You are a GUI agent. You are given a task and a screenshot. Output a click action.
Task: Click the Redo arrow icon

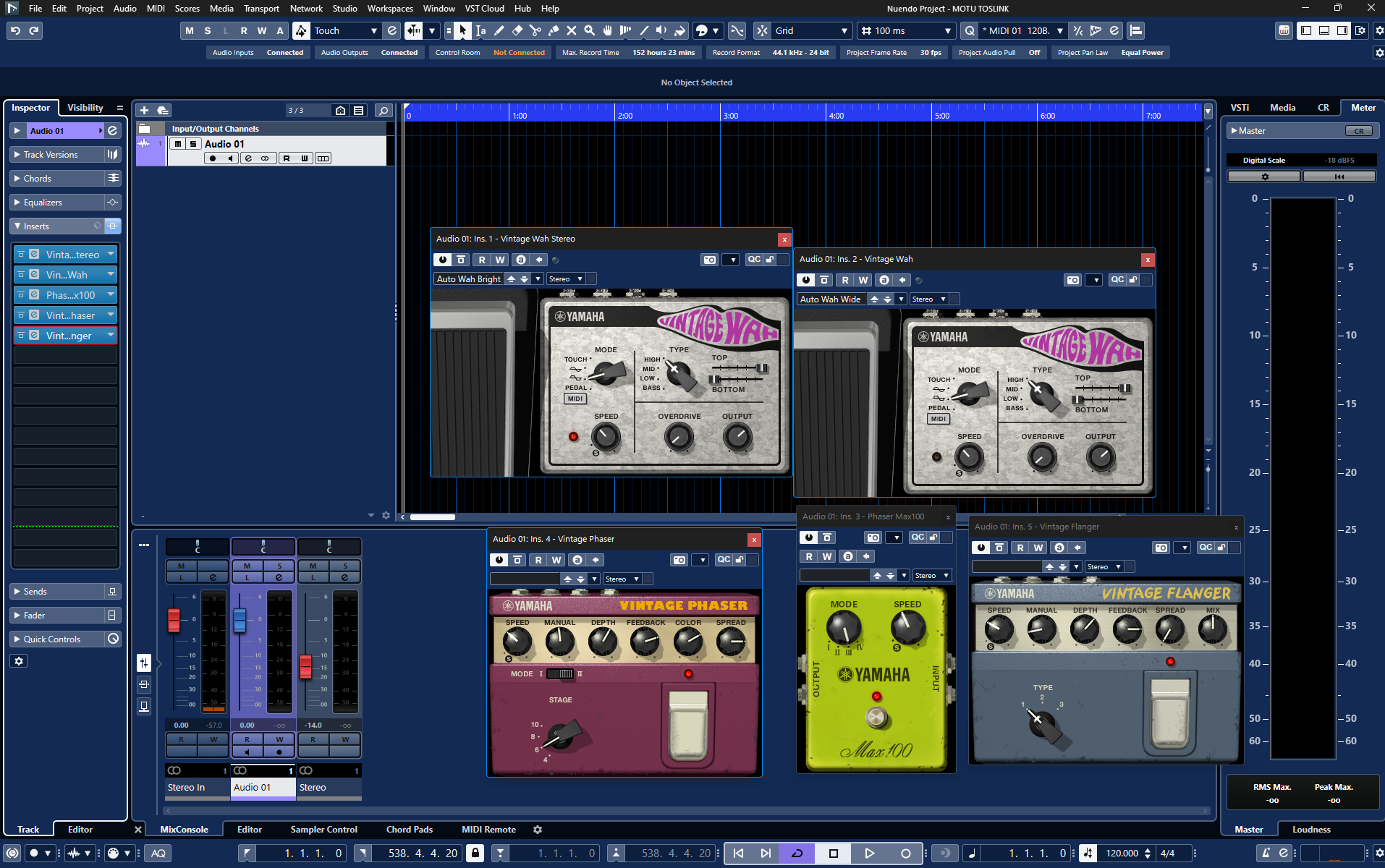pos(34,30)
